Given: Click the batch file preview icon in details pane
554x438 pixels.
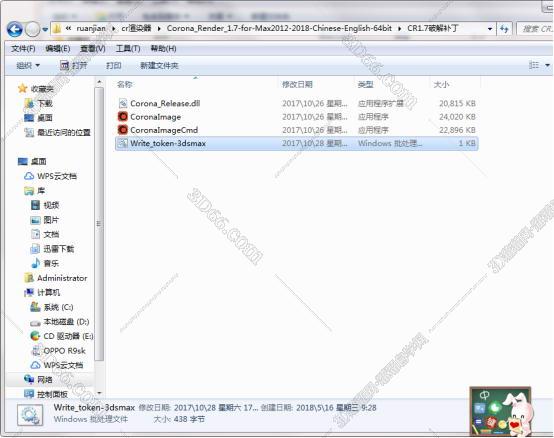Looking at the screenshot, I should pos(30,415).
